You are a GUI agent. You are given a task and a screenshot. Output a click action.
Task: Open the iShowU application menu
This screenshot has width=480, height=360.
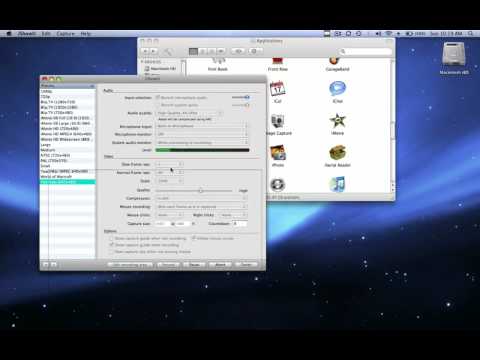click(x=27, y=34)
